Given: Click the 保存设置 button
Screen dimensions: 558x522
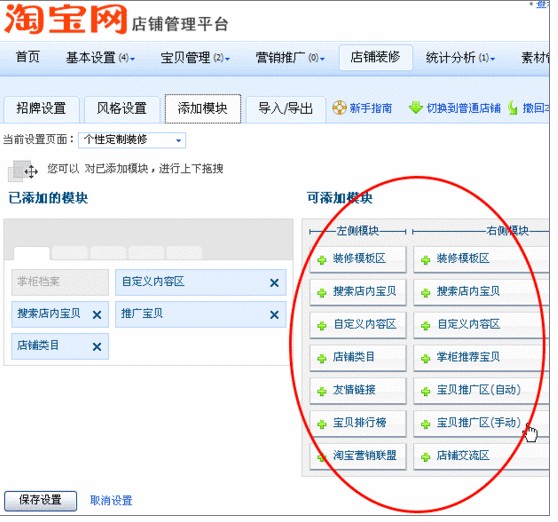Looking at the screenshot, I should [x=40, y=500].
